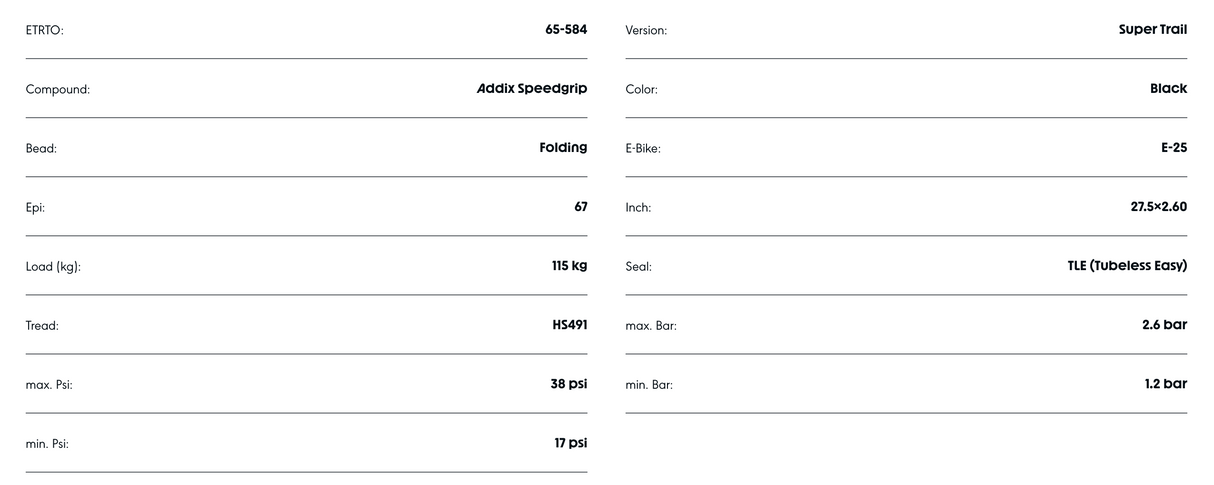Click the Version: label
This screenshot has height=485, width=1214.
646,31
